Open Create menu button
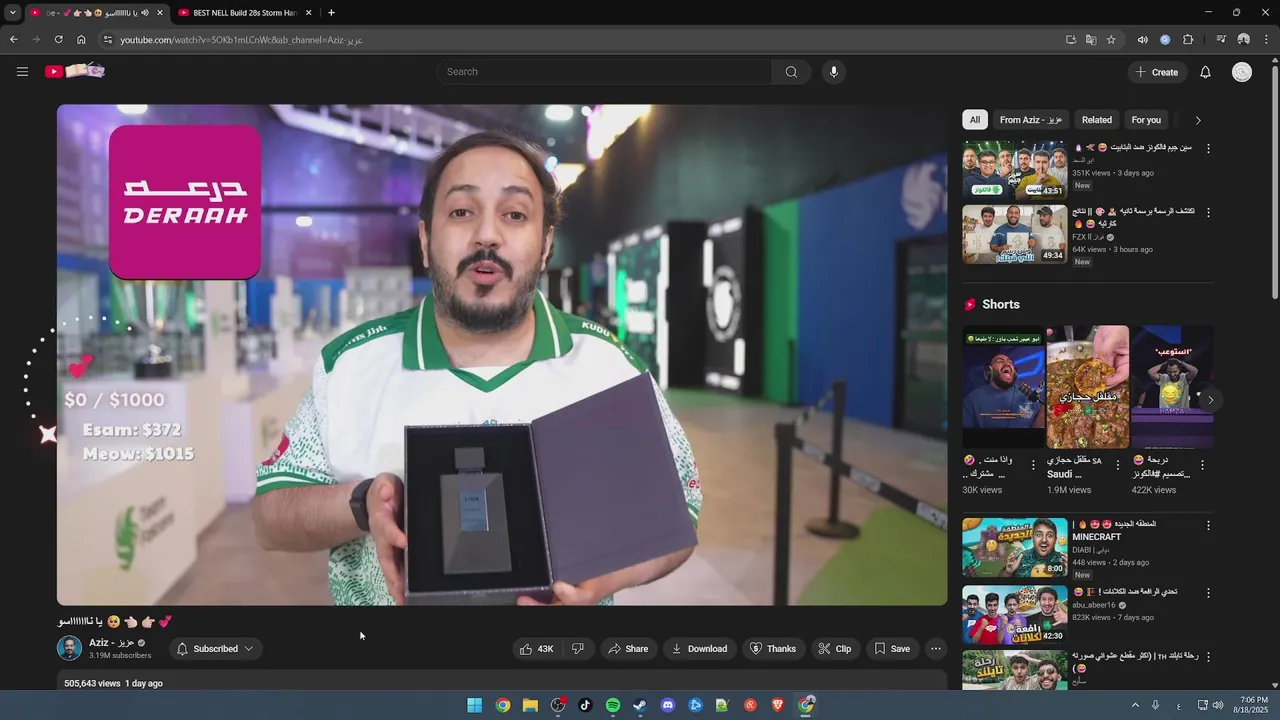 [1157, 72]
